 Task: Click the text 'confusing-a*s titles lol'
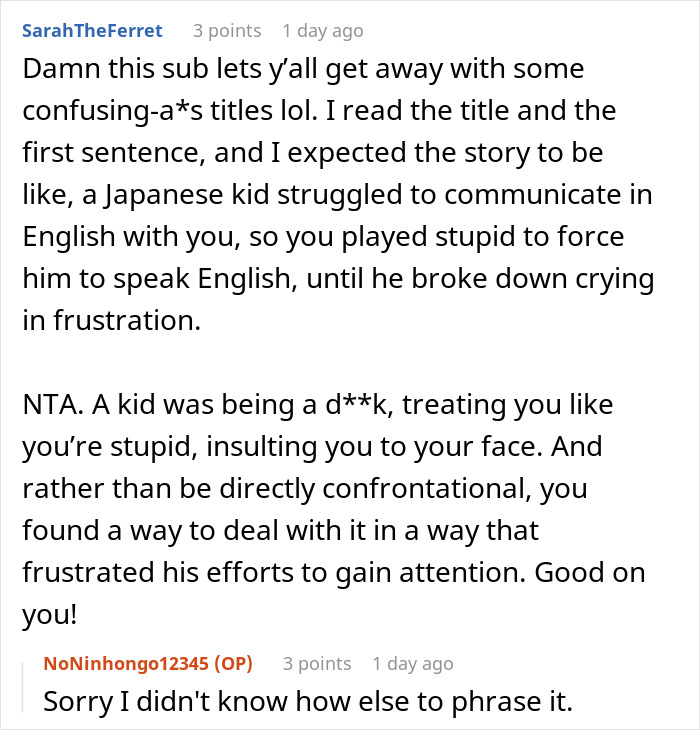pos(169,109)
